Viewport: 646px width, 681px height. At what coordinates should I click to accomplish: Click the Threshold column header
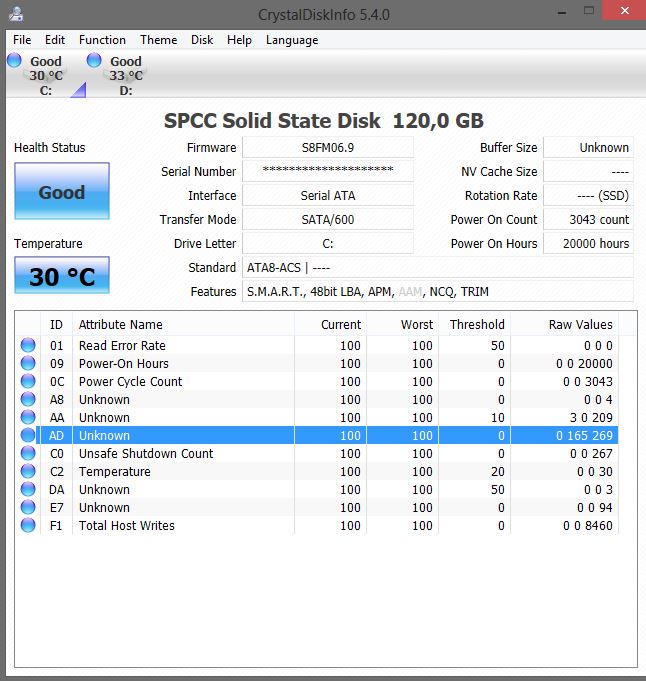[x=475, y=324]
